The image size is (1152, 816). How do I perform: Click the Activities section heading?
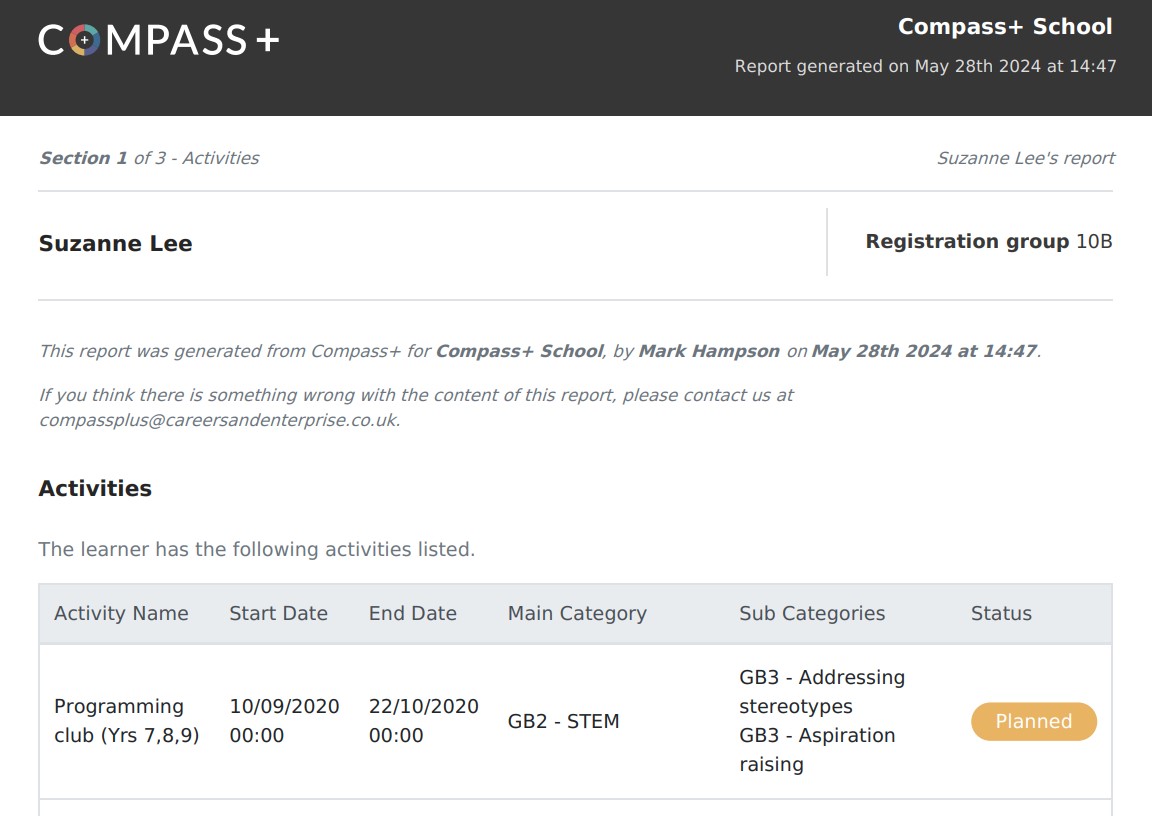tap(95, 489)
